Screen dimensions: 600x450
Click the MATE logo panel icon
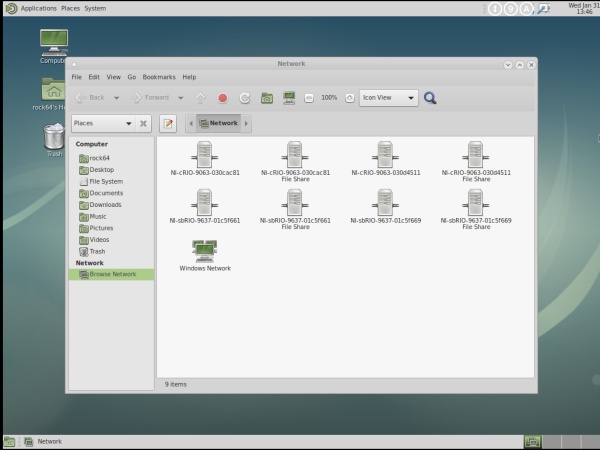pyautogui.click(x=11, y=8)
